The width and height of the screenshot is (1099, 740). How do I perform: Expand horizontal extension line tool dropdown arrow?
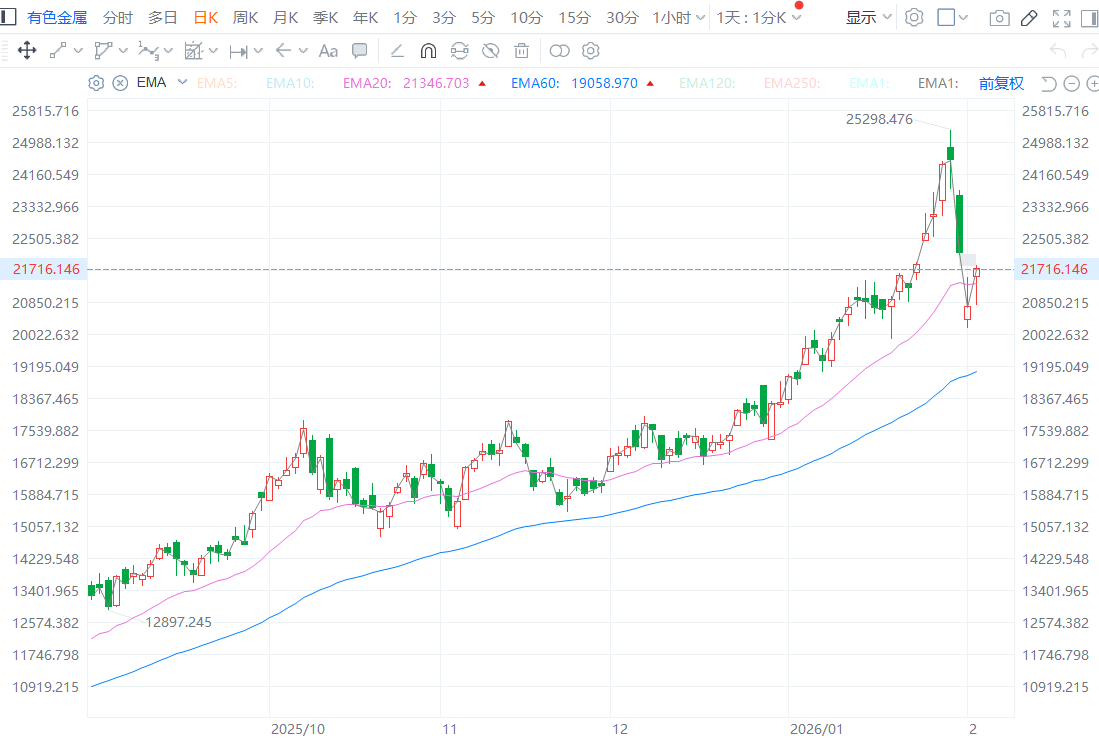click(258, 50)
